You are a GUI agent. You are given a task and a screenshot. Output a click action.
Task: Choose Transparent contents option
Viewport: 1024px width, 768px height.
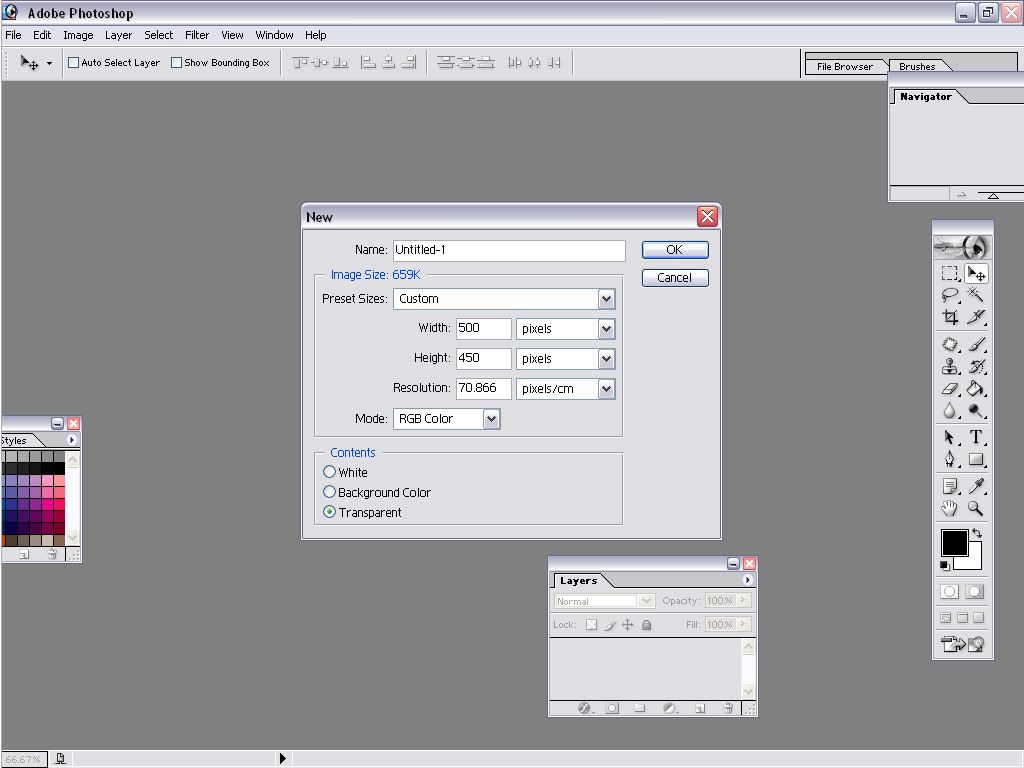coord(330,512)
